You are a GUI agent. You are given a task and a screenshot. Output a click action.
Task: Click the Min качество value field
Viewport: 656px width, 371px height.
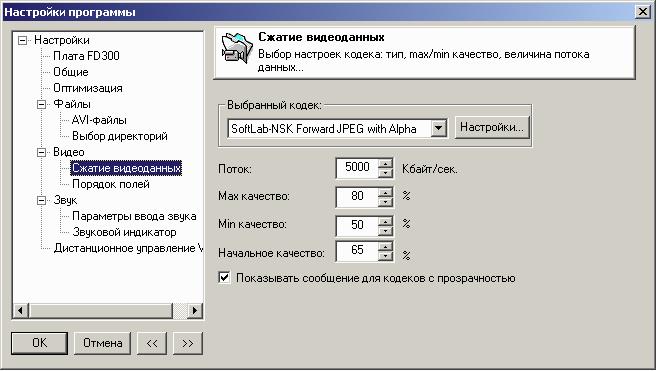click(x=357, y=225)
